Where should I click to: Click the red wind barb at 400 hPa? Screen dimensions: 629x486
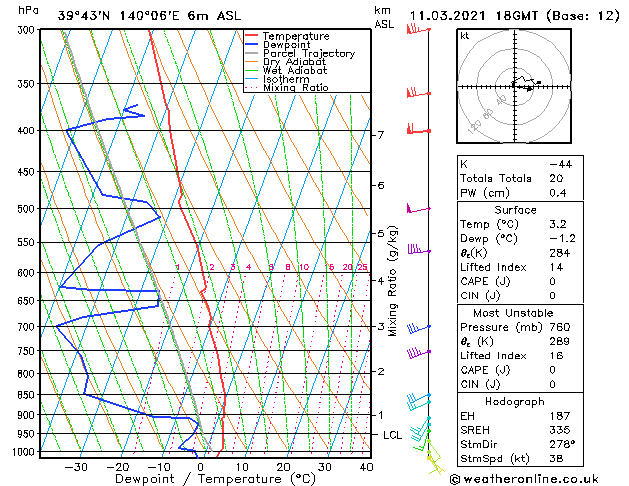pos(418,130)
